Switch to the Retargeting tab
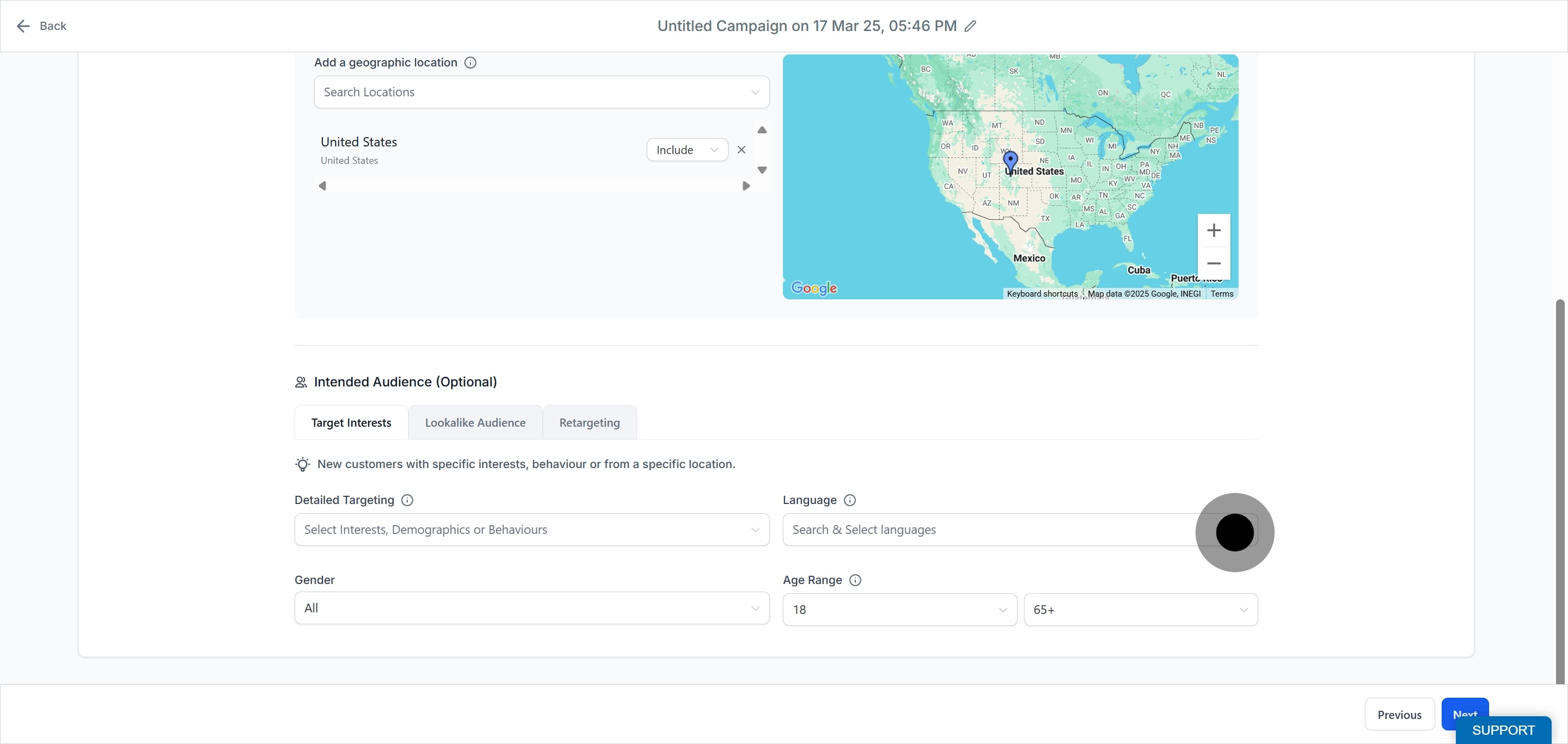The image size is (1568, 744). pyautogui.click(x=589, y=422)
